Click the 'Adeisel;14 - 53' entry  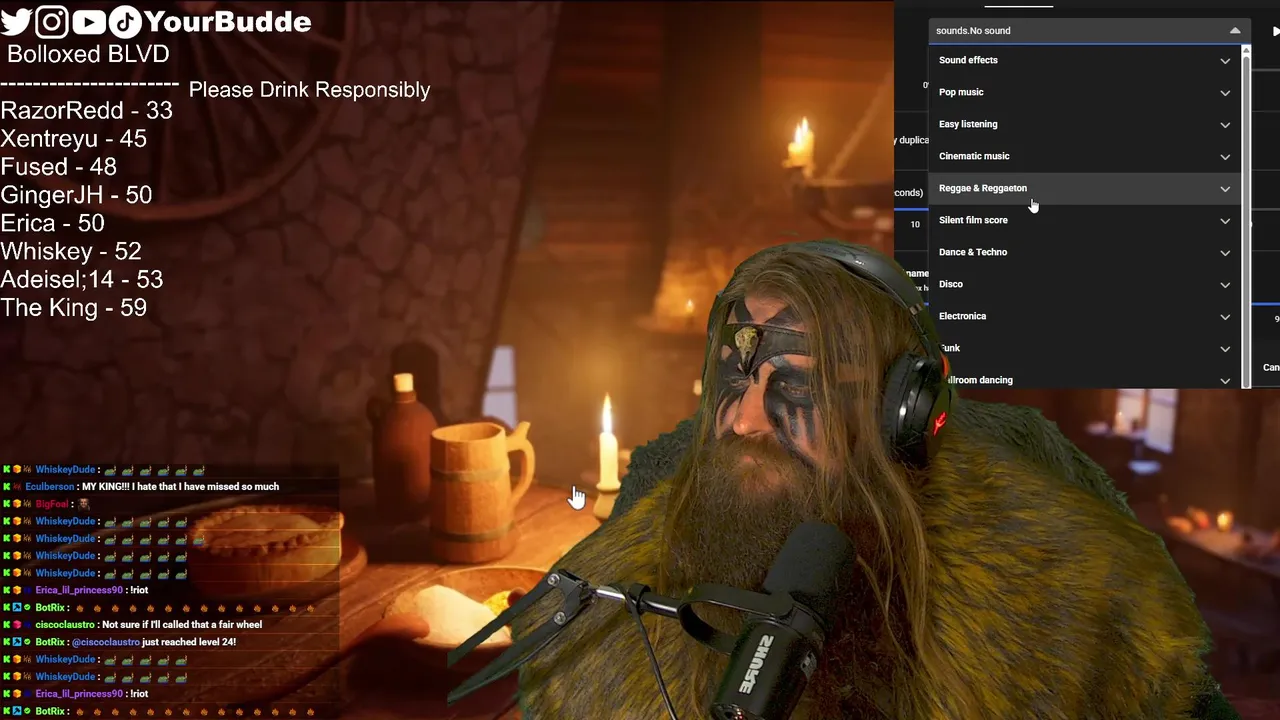82,279
